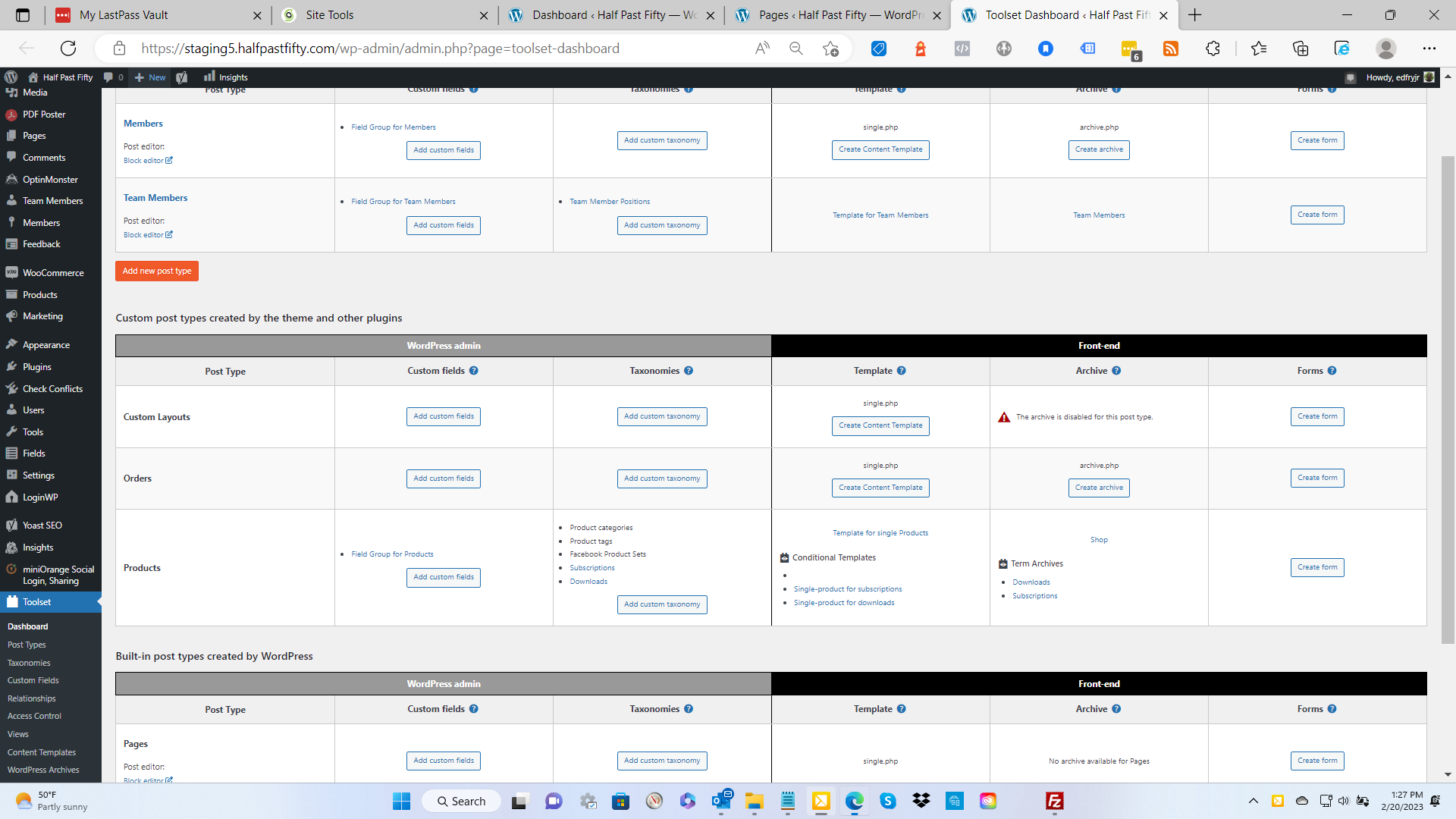Click help icon next to Archive in theme table
Viewport: 1456px width, 819px height.
1116,371
